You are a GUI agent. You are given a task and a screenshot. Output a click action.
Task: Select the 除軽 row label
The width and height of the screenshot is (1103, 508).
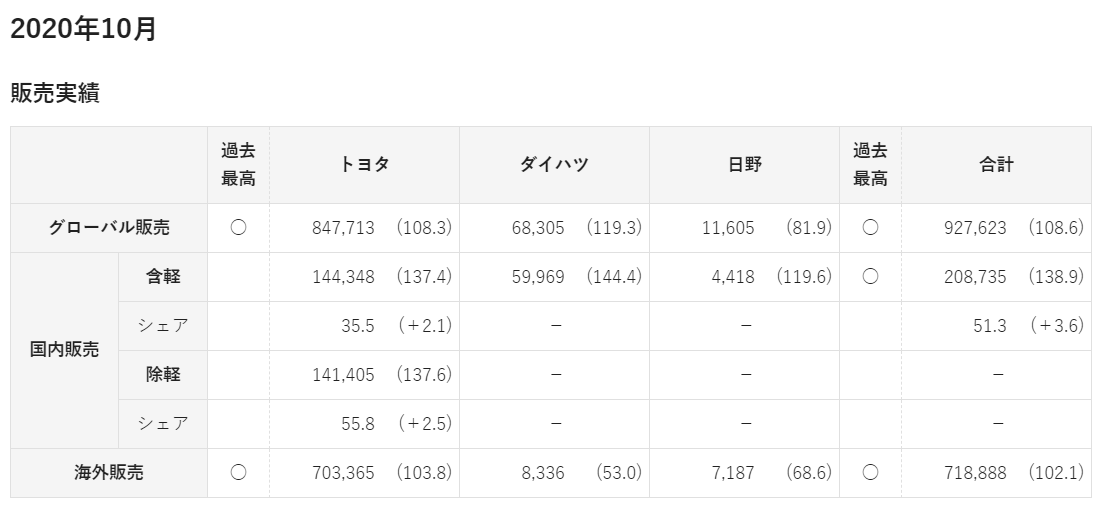tap(163, 375)
